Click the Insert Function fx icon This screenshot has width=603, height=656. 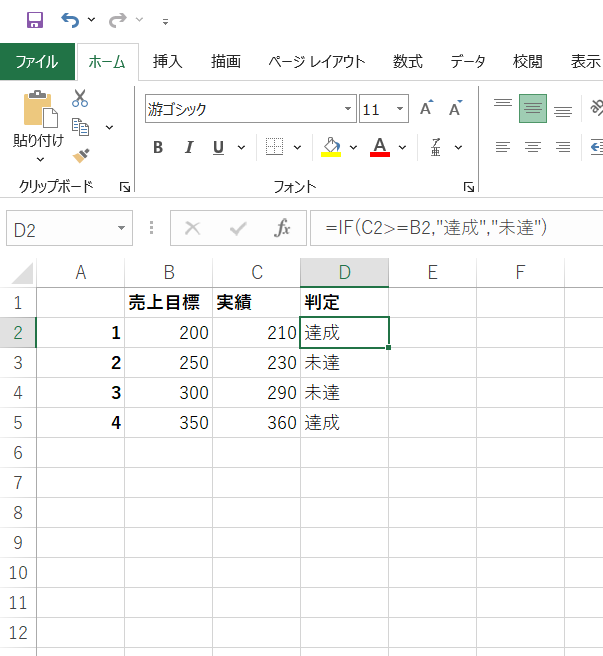(283, 229)
